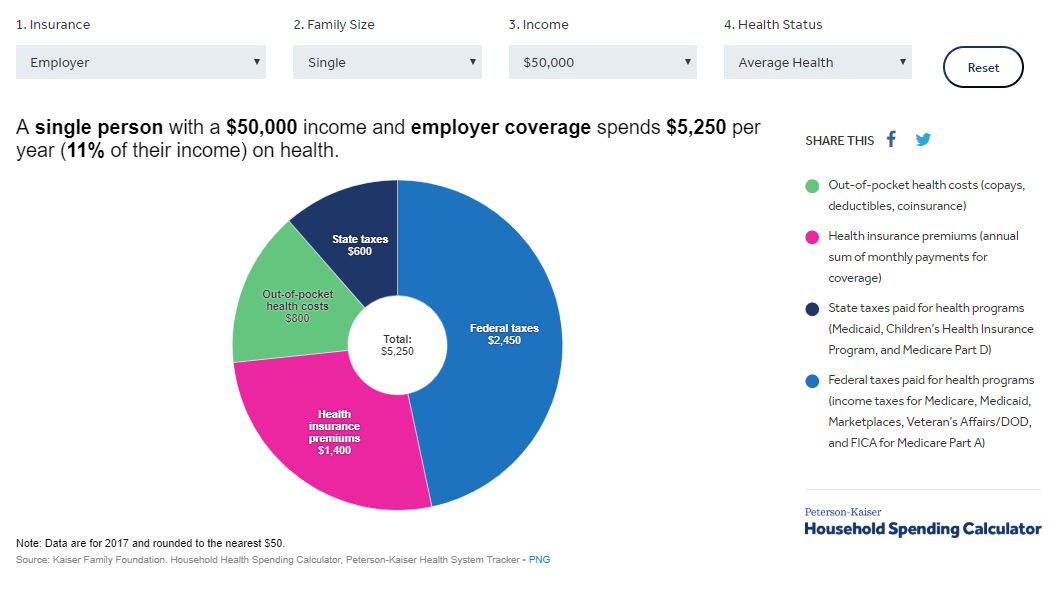
Task: Click the Total: $5,250 center label
Action: click(397, 345)
